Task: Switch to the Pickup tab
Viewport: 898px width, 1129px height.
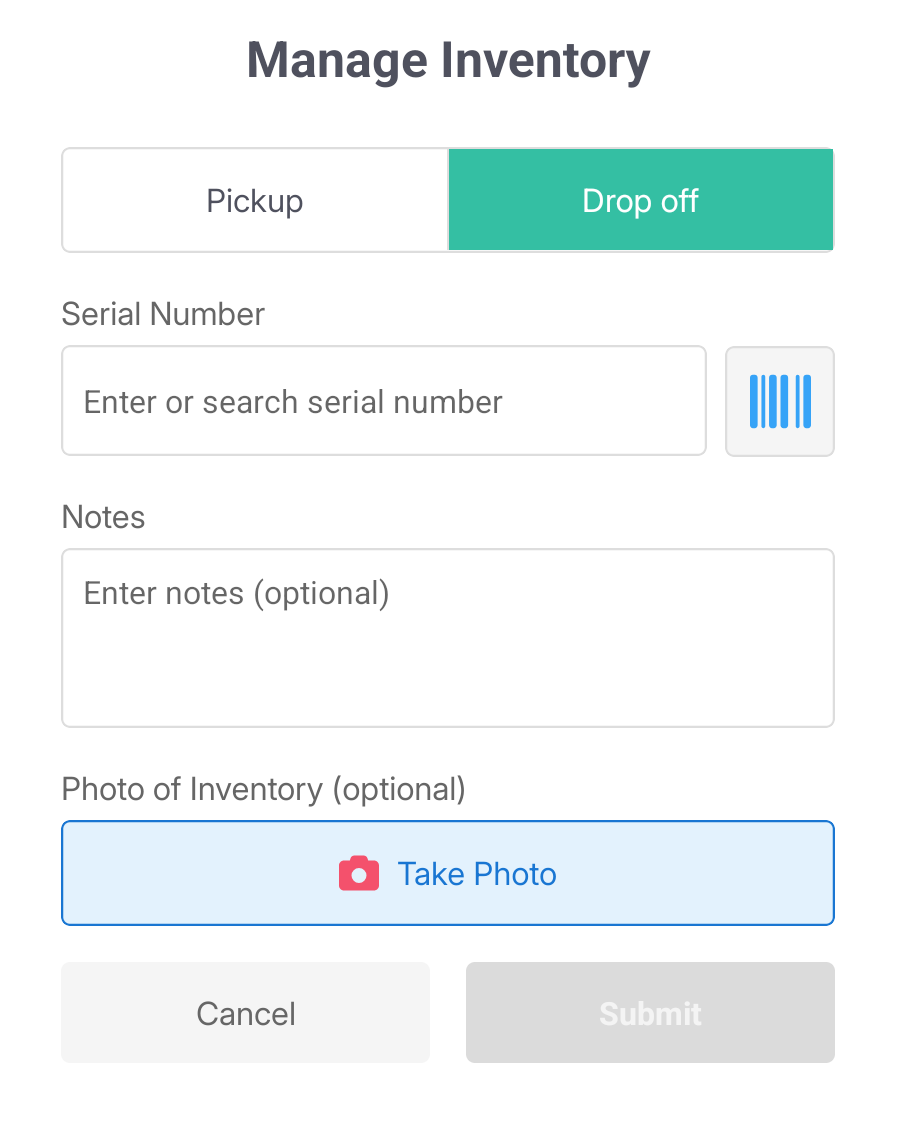Action: tap(255, 201)
